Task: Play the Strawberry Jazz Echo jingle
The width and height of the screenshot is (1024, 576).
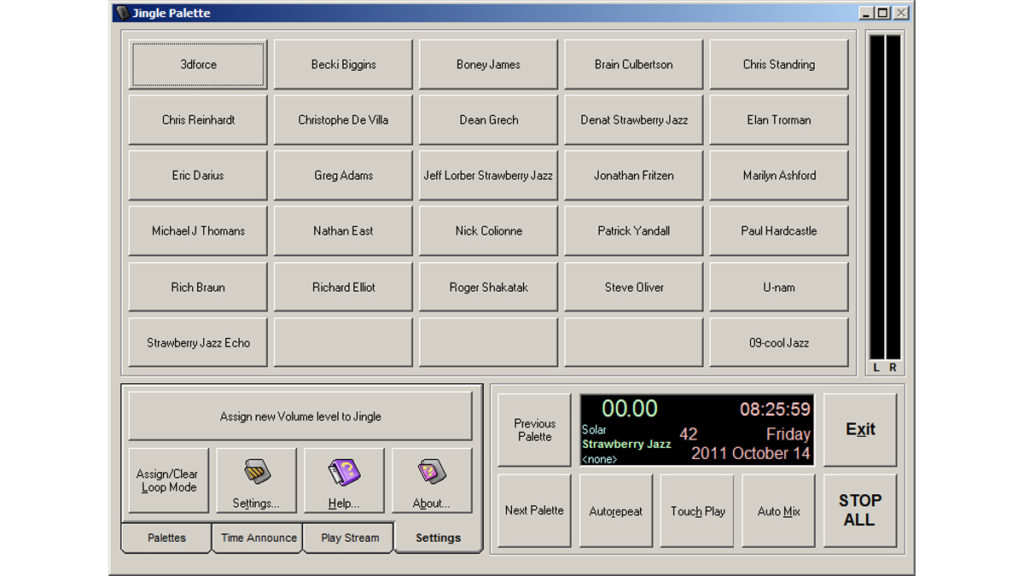Action: [x=198, y=342]
